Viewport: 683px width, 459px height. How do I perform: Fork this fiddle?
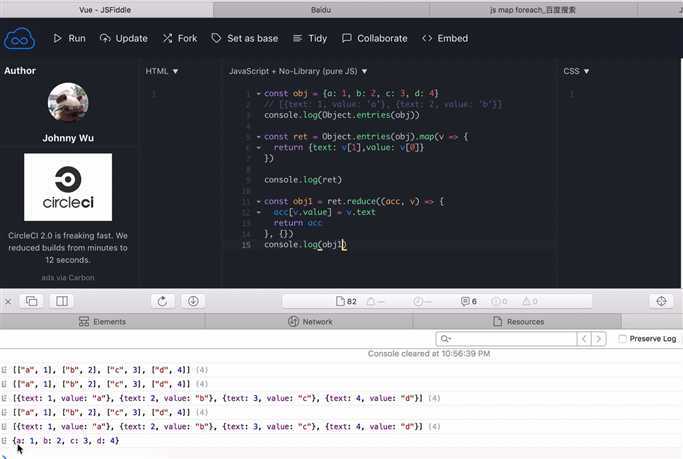click(178, 38)
